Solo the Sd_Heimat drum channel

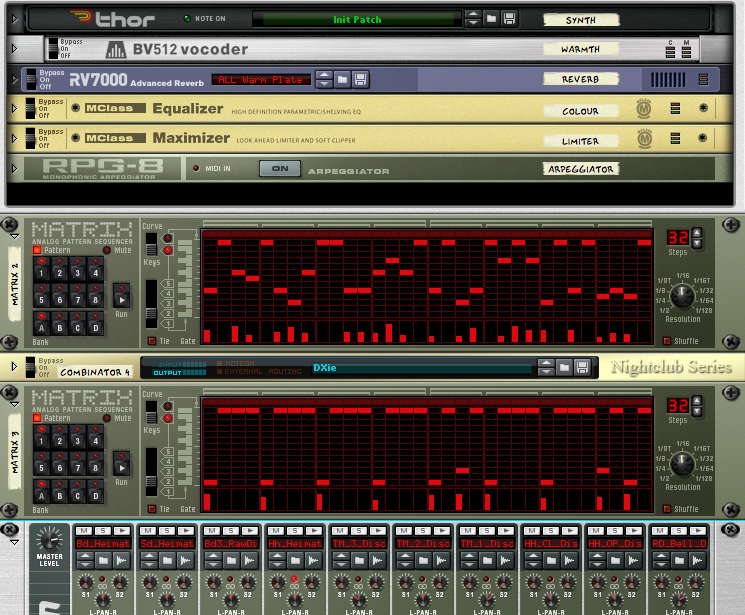point(167,530)
